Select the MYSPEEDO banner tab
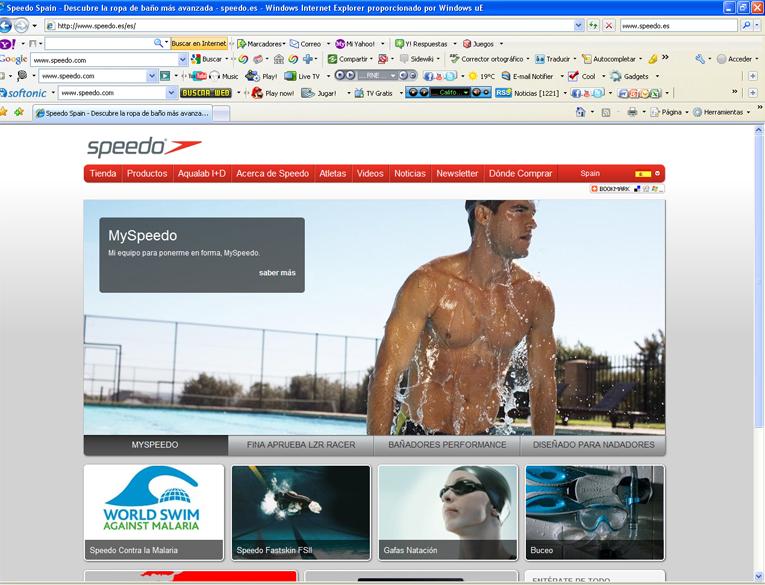Image resolution: width=765 pixels, height=585 pixels. click(155, 445)
